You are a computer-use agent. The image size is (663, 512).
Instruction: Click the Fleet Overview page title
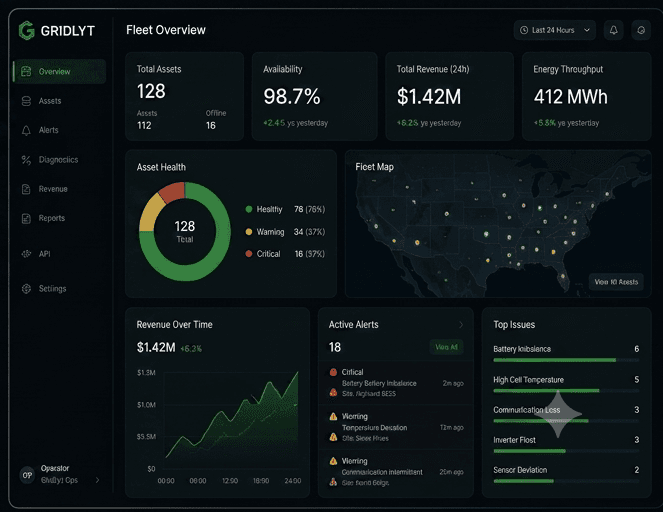point(166,30)
